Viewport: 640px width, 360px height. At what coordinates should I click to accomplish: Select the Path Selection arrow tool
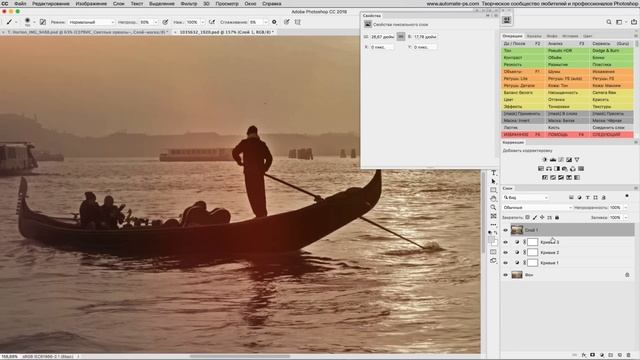pyautogui.click(x=493, y=181)
